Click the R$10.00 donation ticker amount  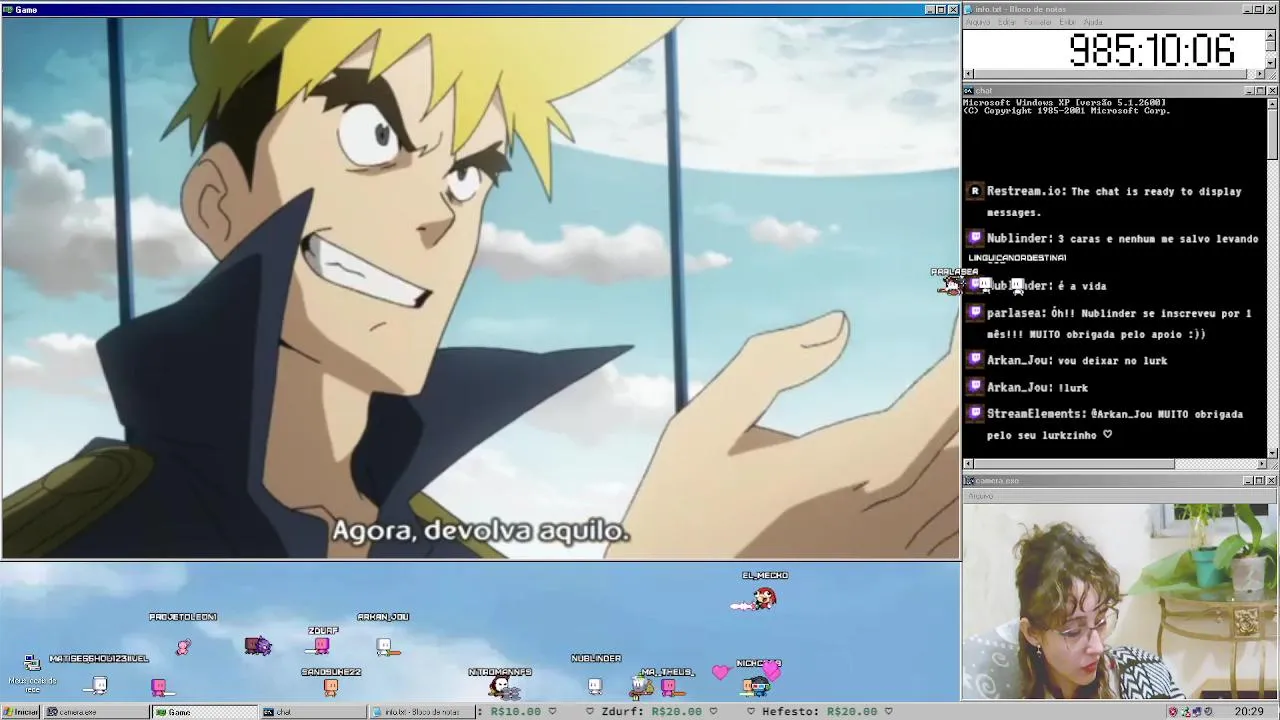coord(516,711)
